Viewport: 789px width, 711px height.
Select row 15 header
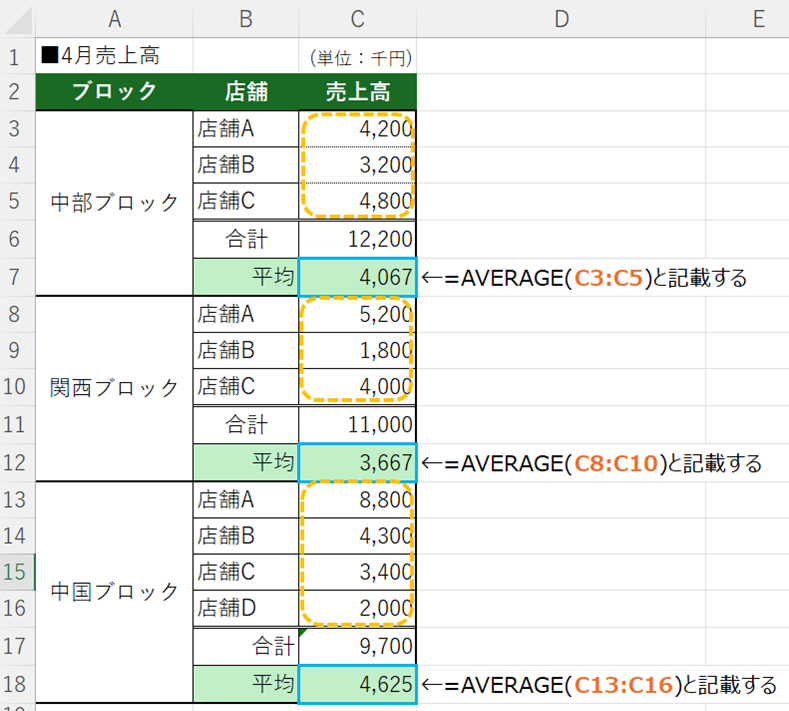[x=17, y=571]
